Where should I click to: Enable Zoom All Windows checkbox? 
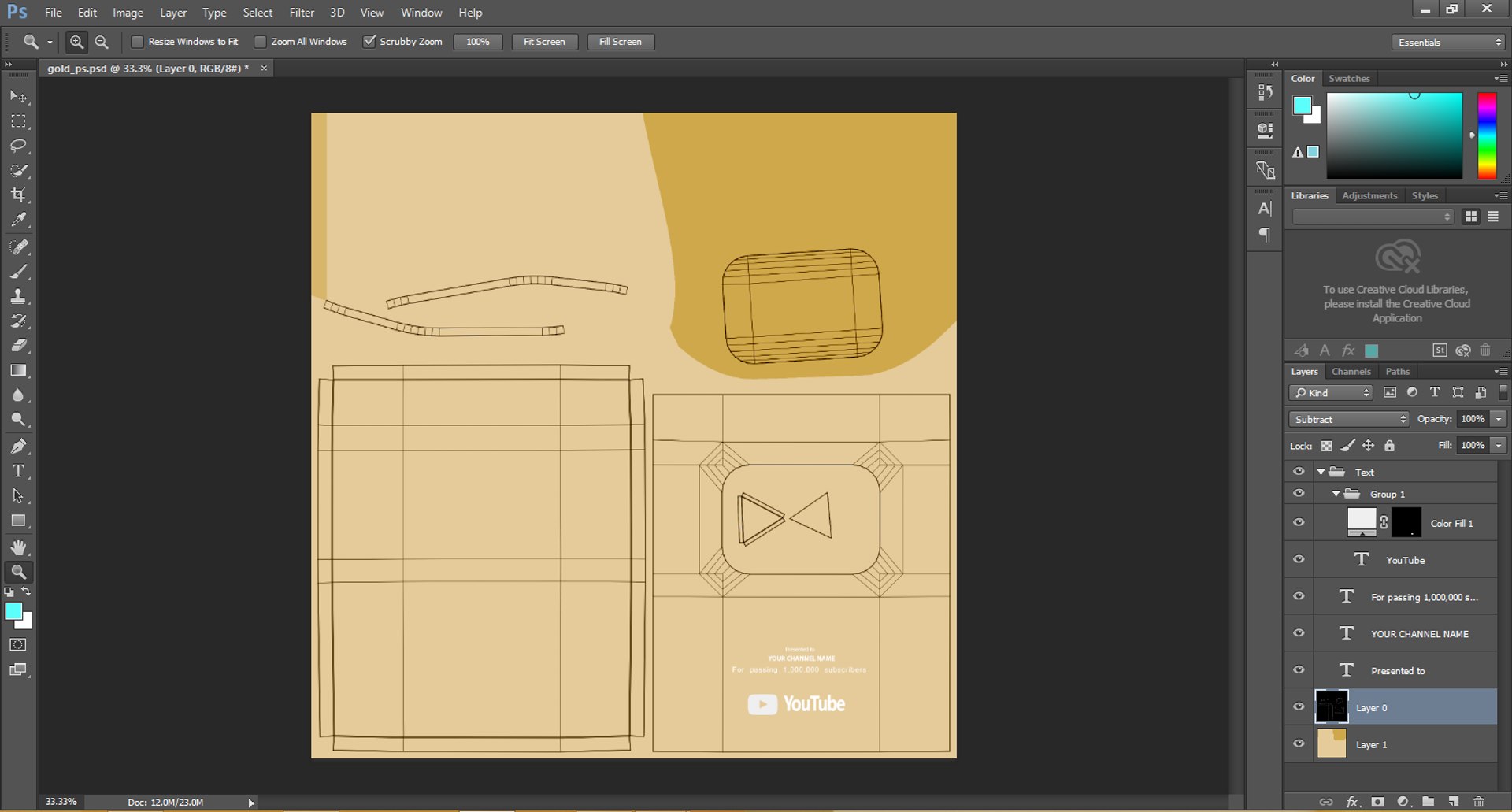(x=260, y=42)
